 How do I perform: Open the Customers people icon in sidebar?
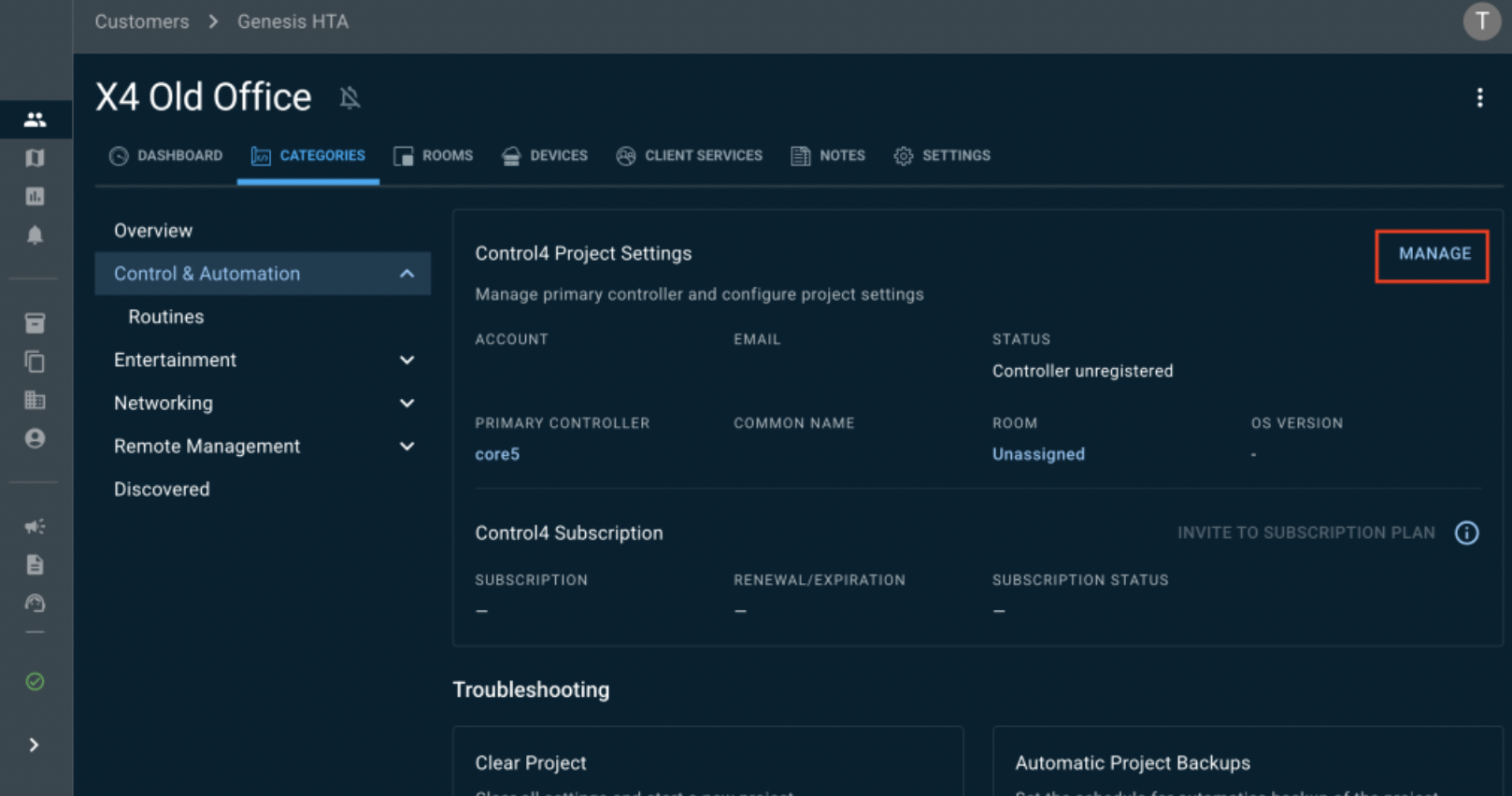35,120
